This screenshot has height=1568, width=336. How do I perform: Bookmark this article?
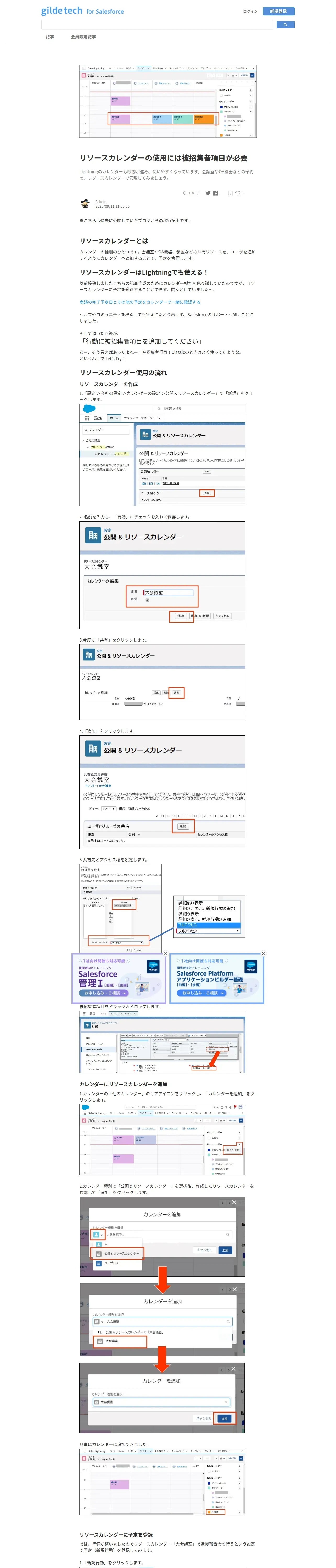click(230, 193)
